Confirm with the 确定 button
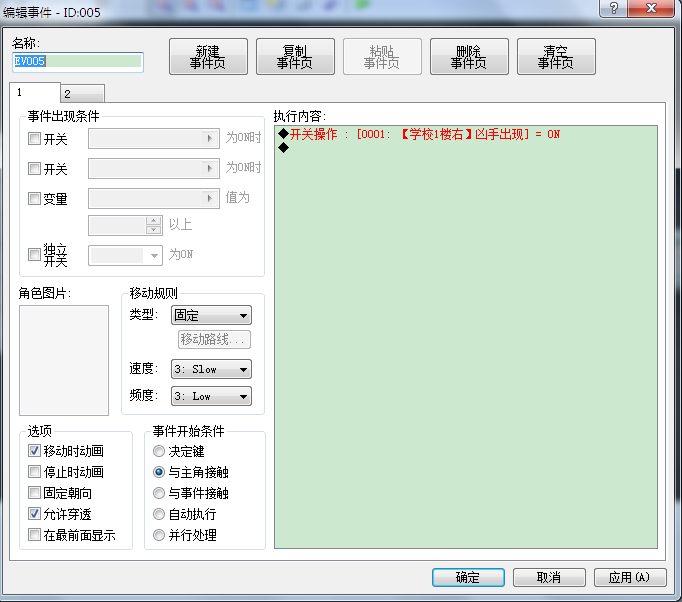 click(468, 577)
